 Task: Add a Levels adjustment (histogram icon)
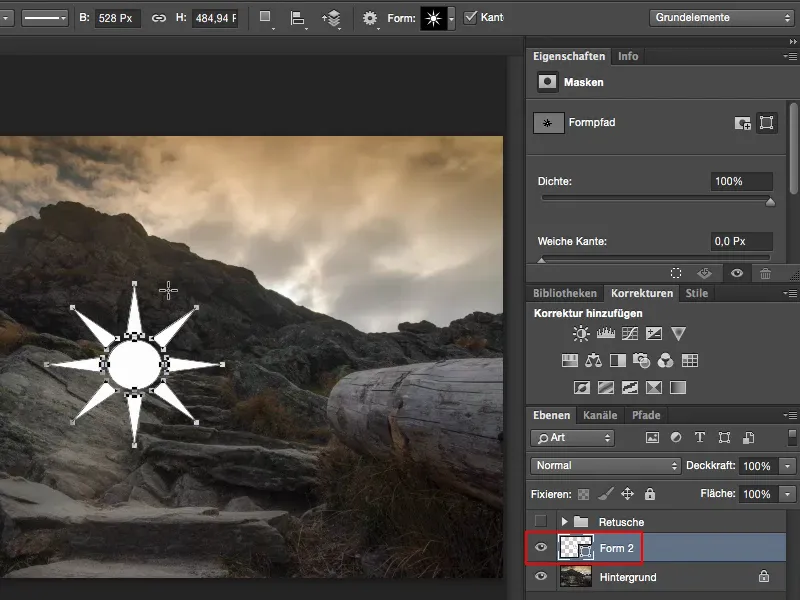coord(606,334)
